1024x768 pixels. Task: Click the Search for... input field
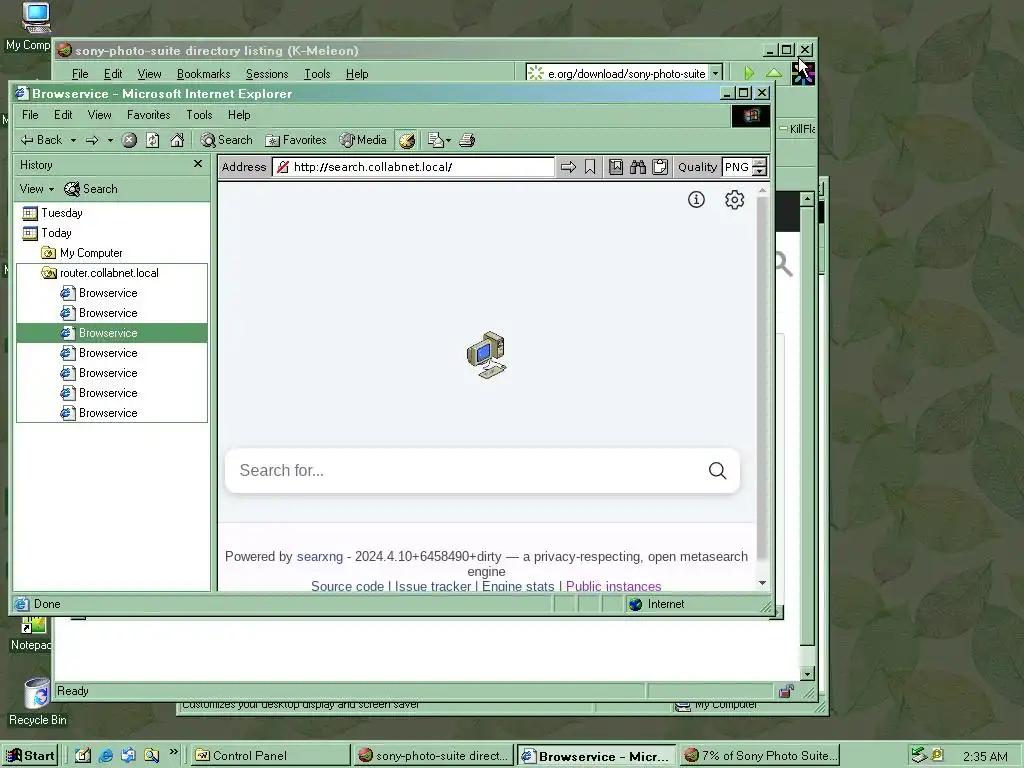468,470
